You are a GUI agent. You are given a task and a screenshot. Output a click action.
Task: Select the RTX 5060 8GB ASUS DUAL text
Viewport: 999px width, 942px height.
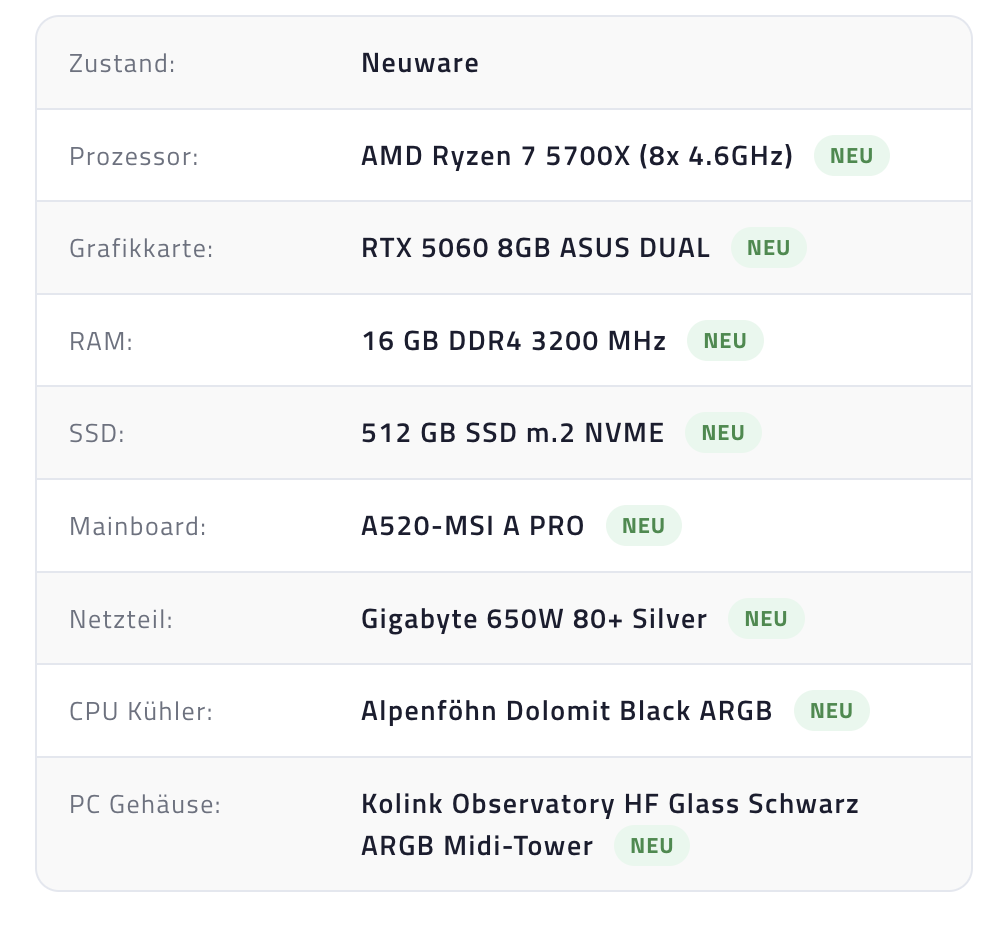tap(535, 248)
